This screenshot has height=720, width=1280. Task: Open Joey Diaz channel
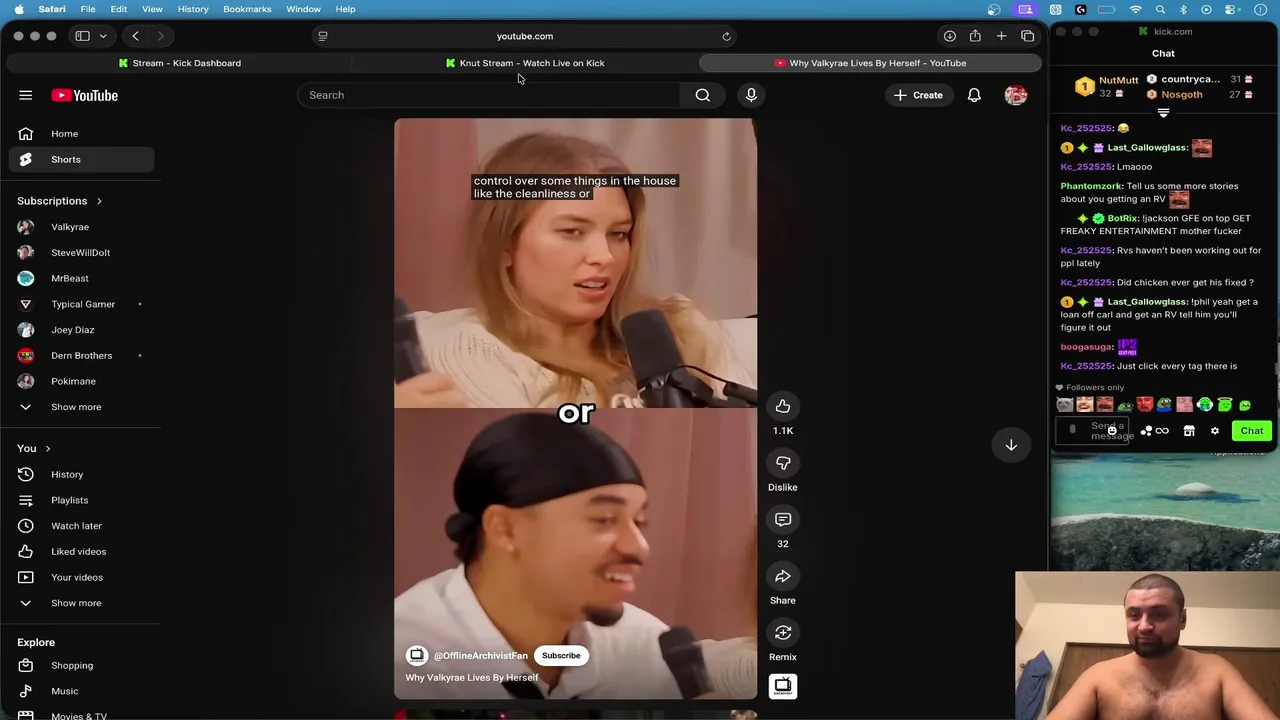[x=80, y=330]
